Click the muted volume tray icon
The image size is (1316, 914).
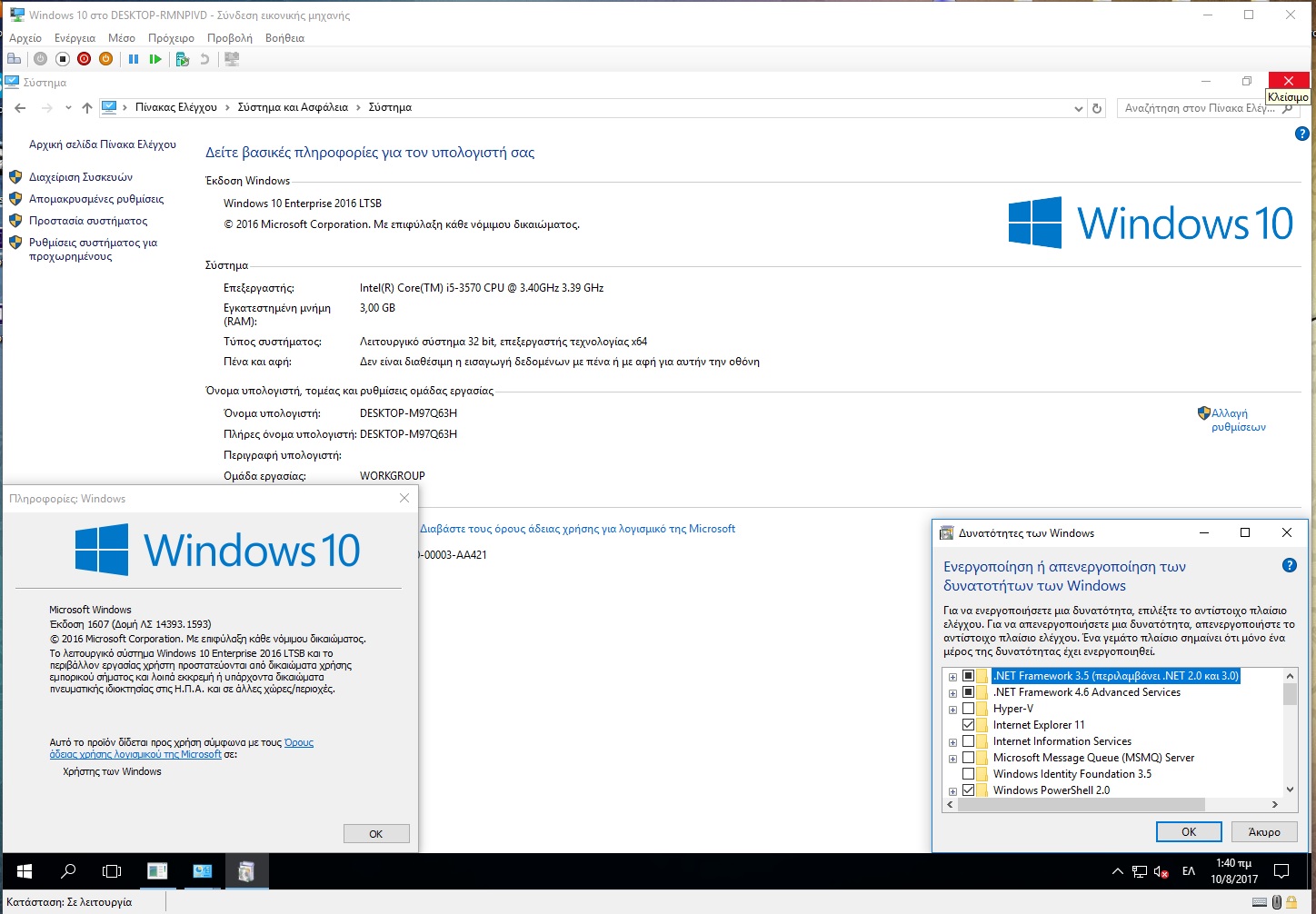tap(1161, 872)
